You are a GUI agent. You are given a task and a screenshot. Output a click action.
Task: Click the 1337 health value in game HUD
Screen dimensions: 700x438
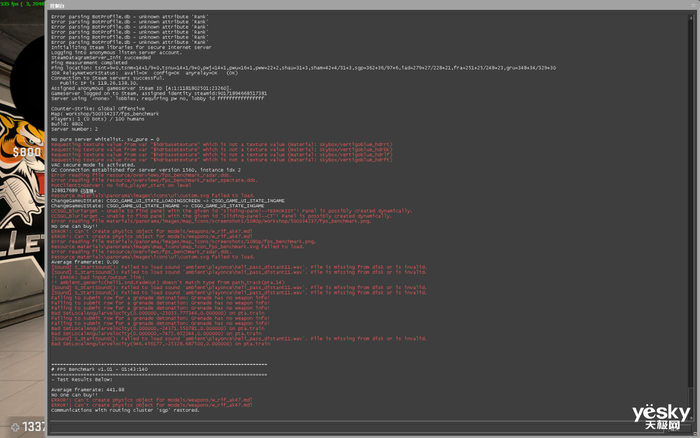coord(34,427)
